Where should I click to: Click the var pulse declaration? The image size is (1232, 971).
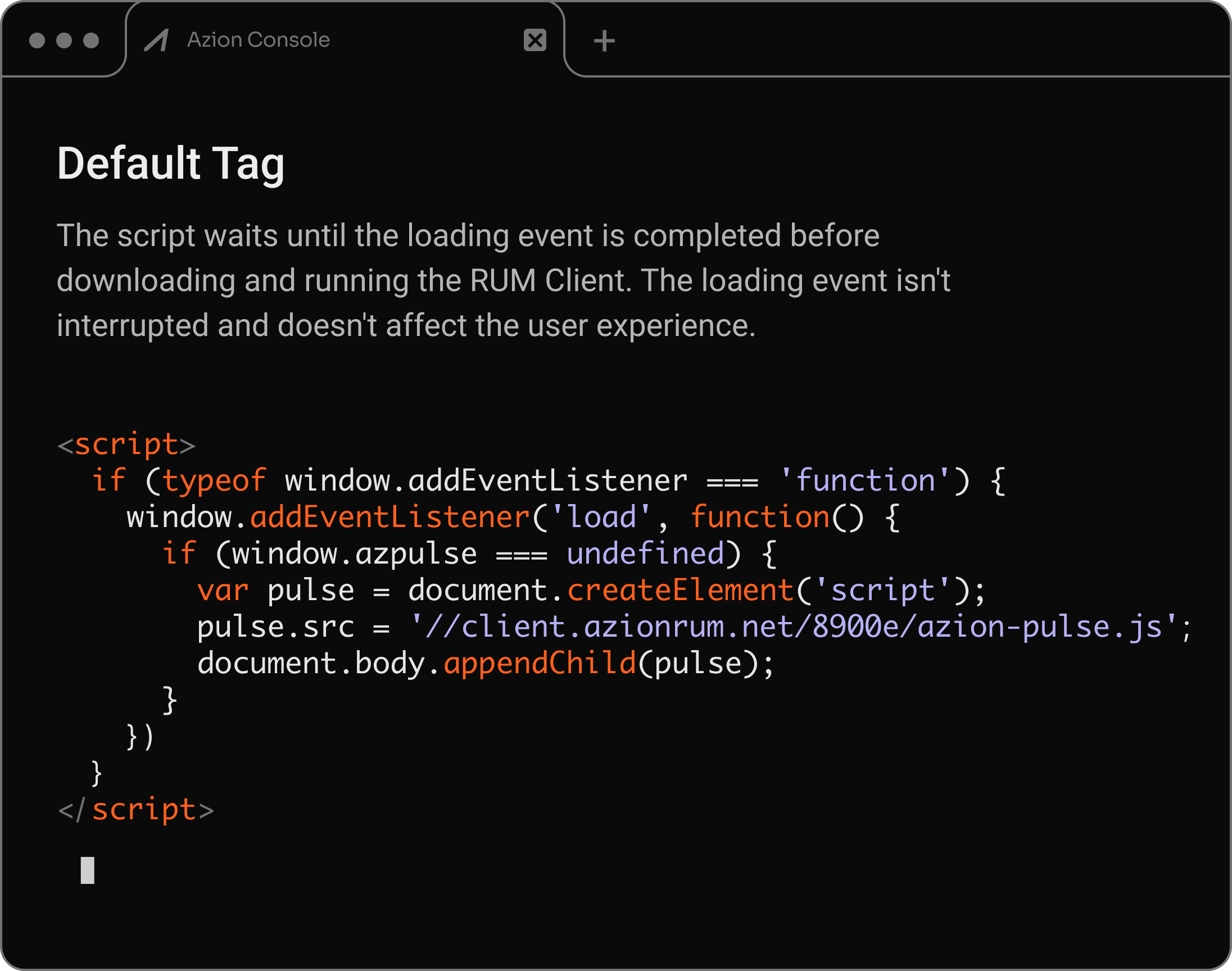pos(276,590)
